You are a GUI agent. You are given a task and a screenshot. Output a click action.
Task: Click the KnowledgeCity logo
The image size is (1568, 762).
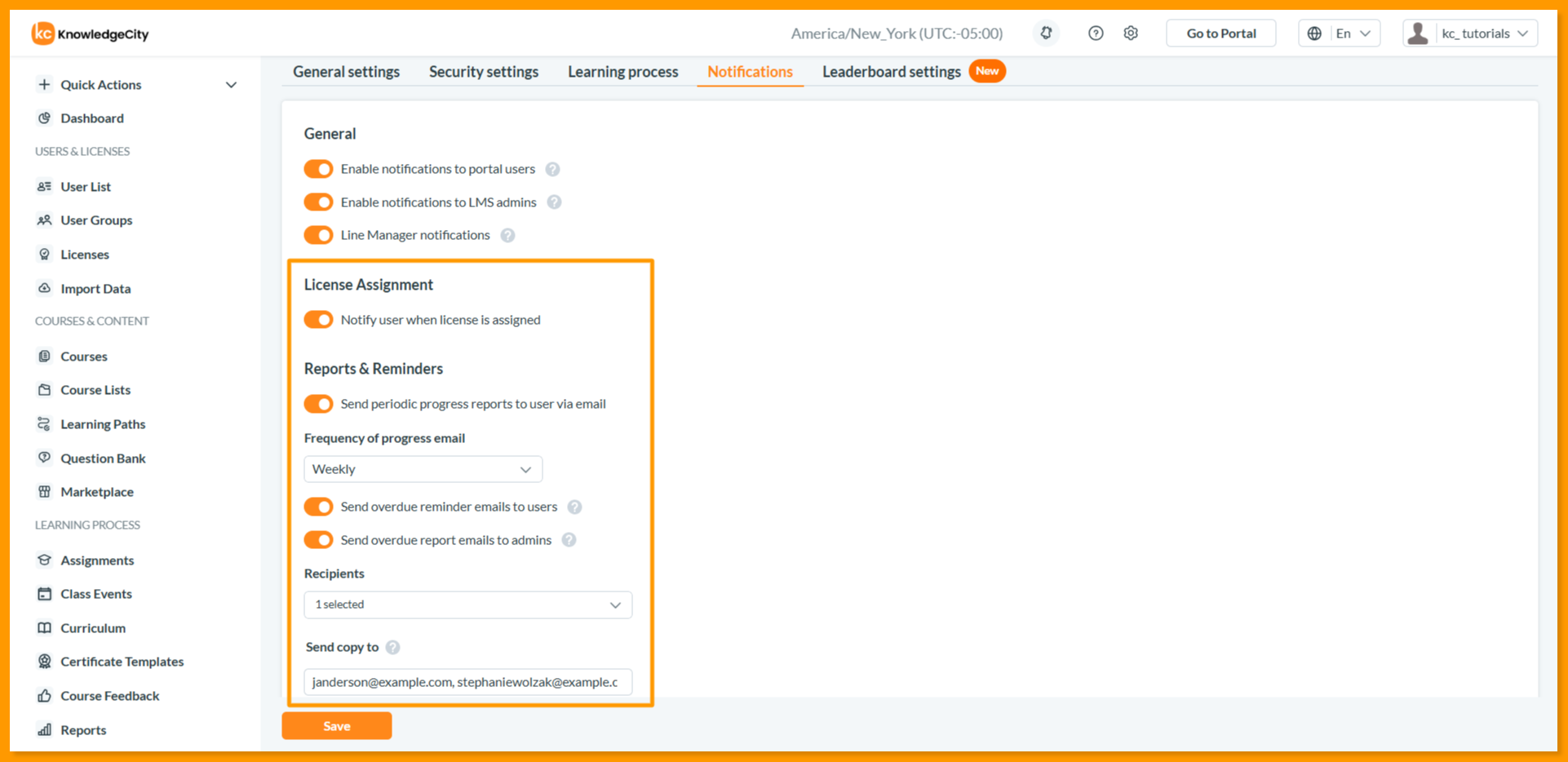(x=90, y=33)
